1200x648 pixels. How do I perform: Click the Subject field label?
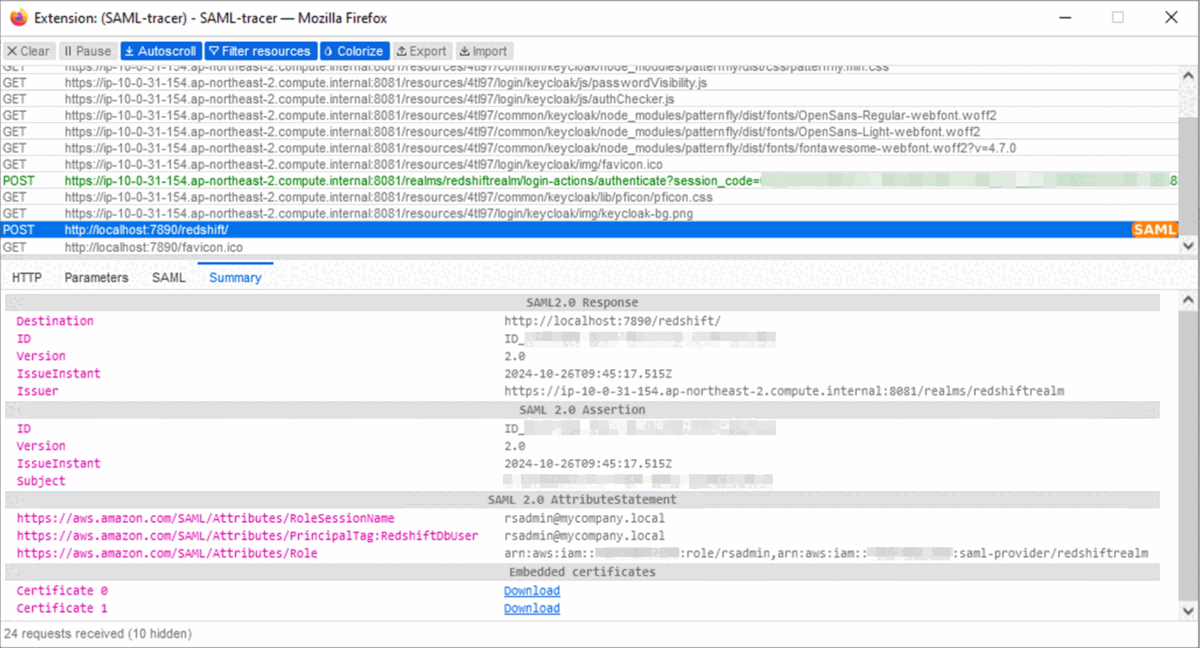click(41, 481)
